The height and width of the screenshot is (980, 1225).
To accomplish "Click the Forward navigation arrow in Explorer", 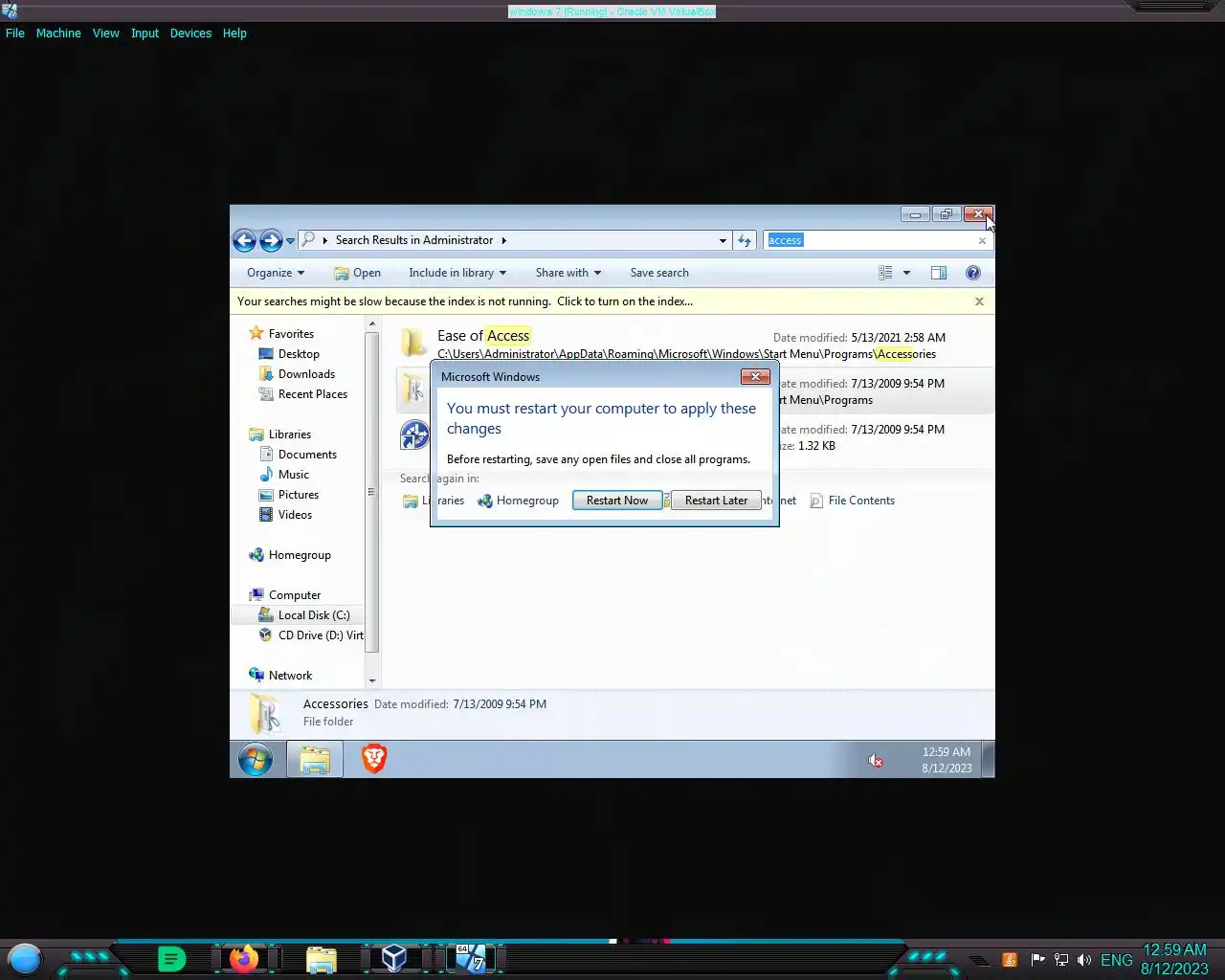I will [x=271, y=240].
